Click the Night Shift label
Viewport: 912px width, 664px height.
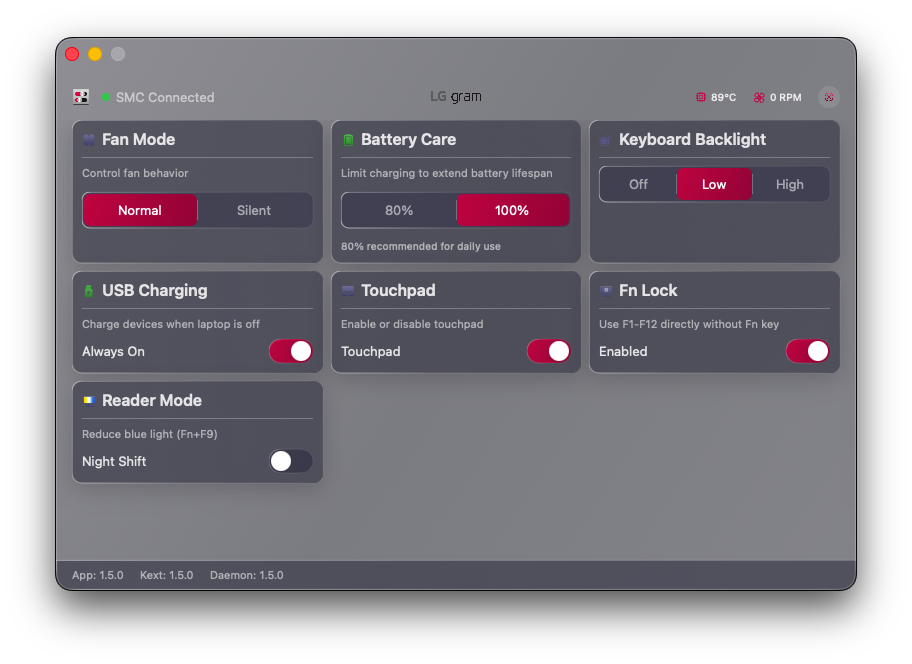pyautogui.click(x=114, y=461)
